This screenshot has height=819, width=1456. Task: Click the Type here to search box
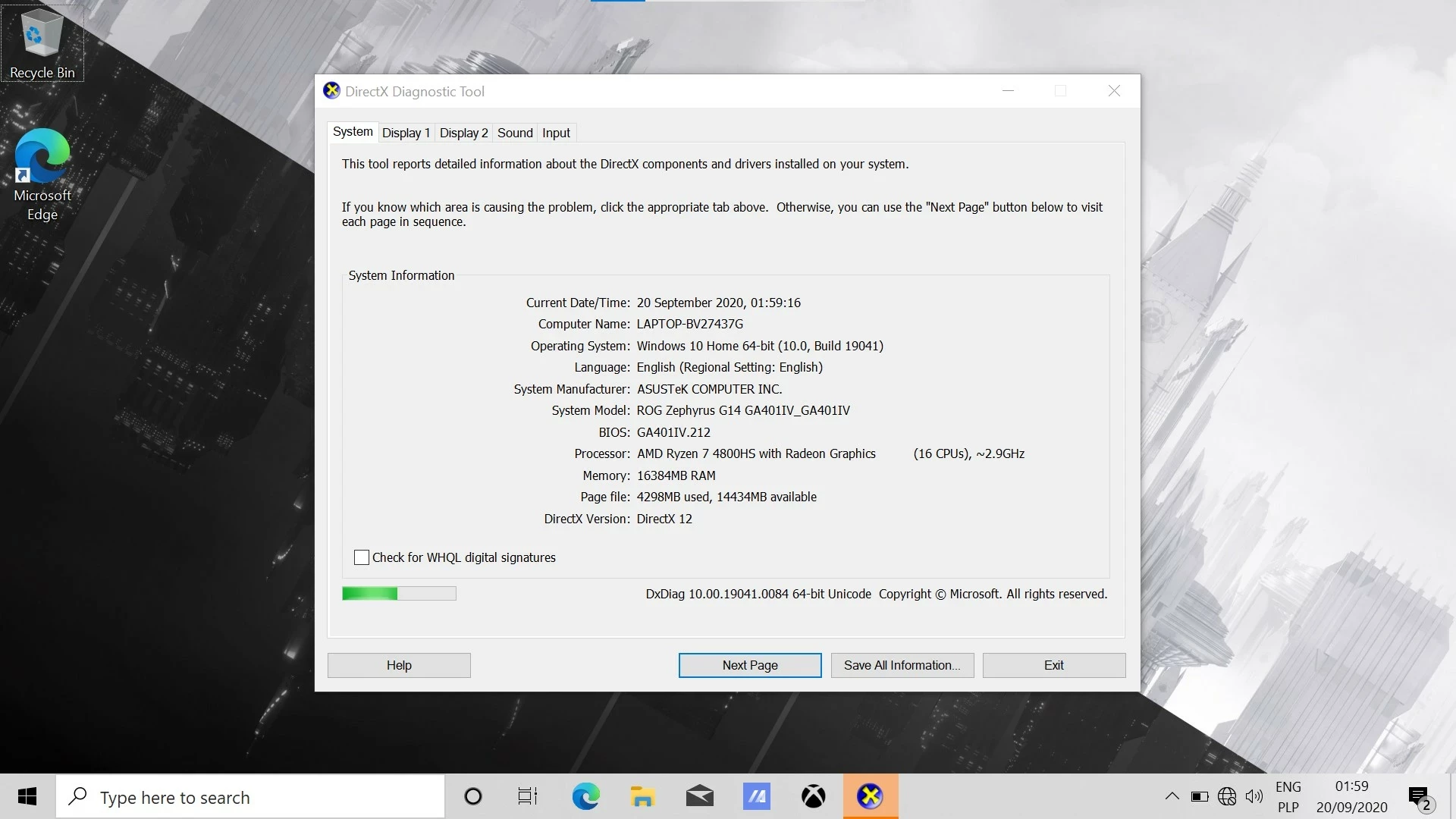(250, 796)
